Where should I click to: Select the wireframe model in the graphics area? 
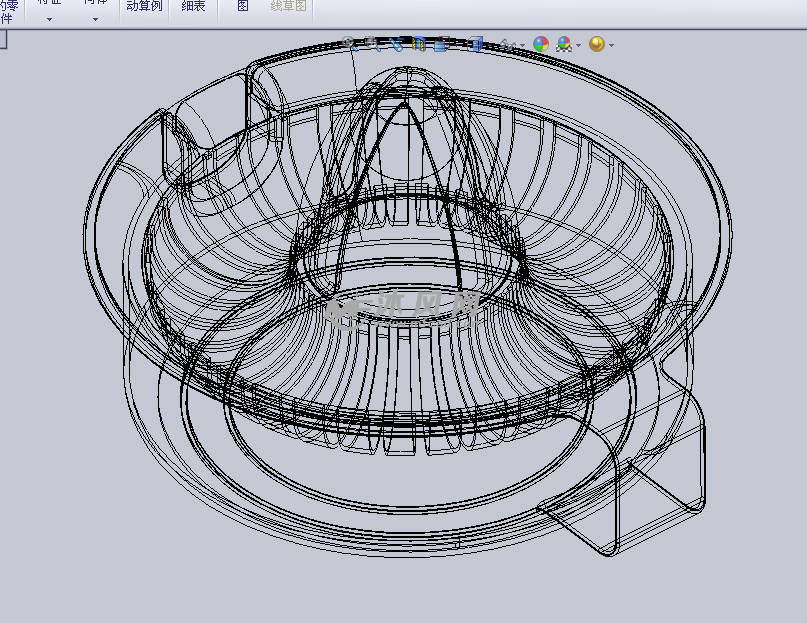pyautogui.click(x=400, y=300)
